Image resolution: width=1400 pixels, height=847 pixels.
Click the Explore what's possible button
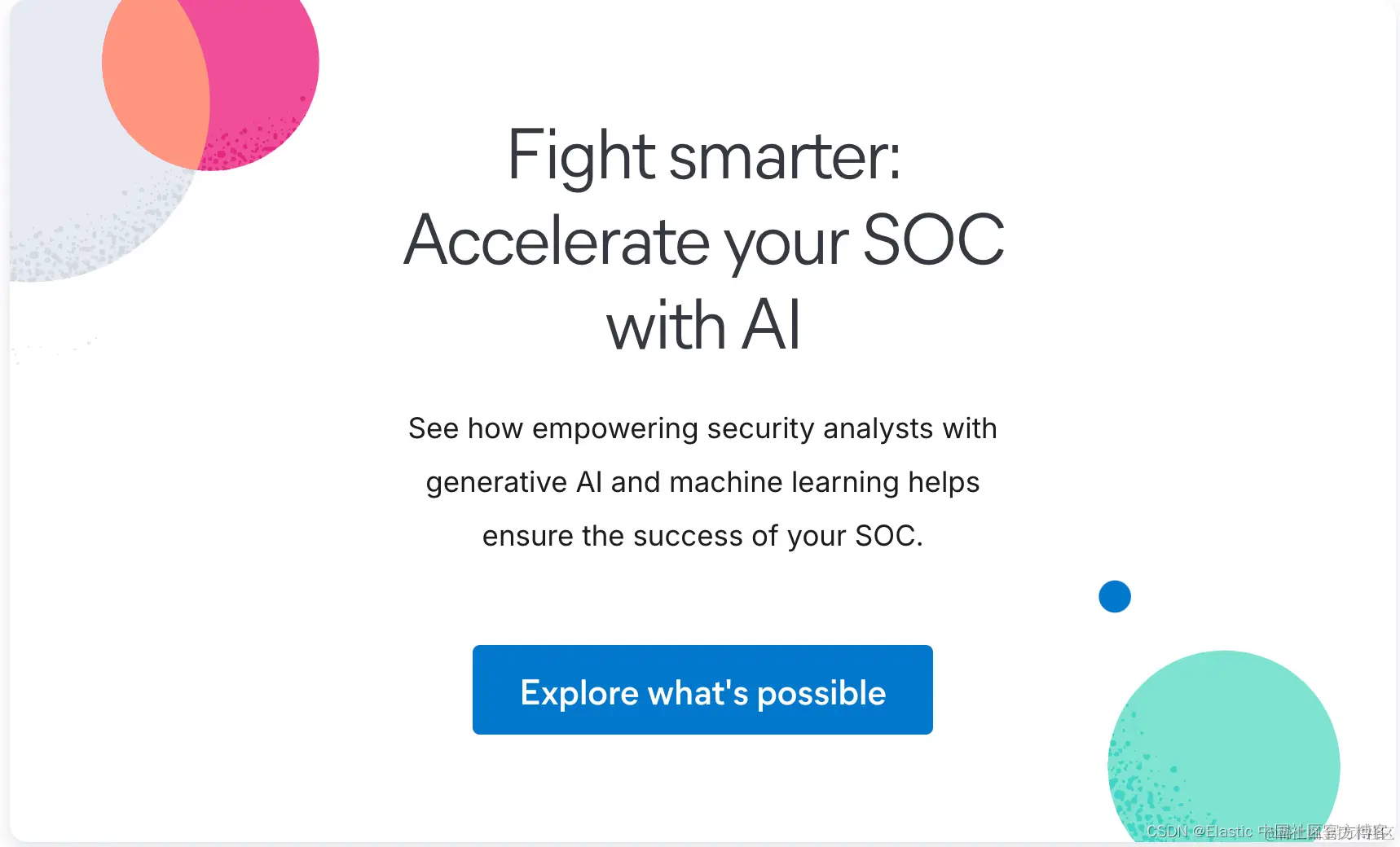(x=702, y=690)
